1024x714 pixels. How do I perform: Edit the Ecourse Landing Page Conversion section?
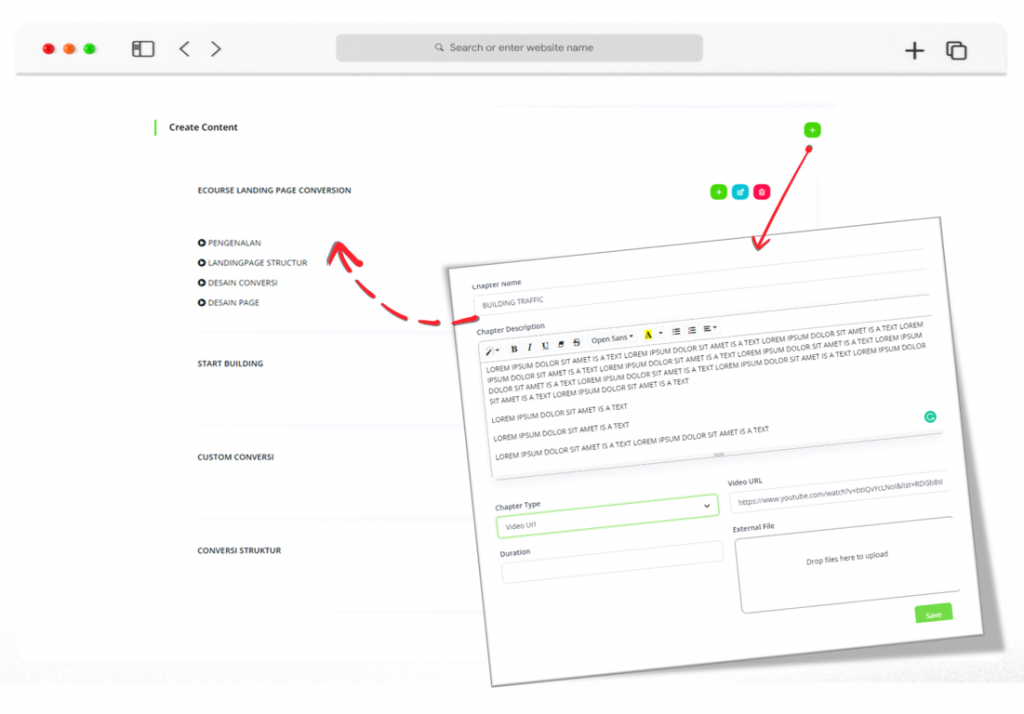(740, 192)
